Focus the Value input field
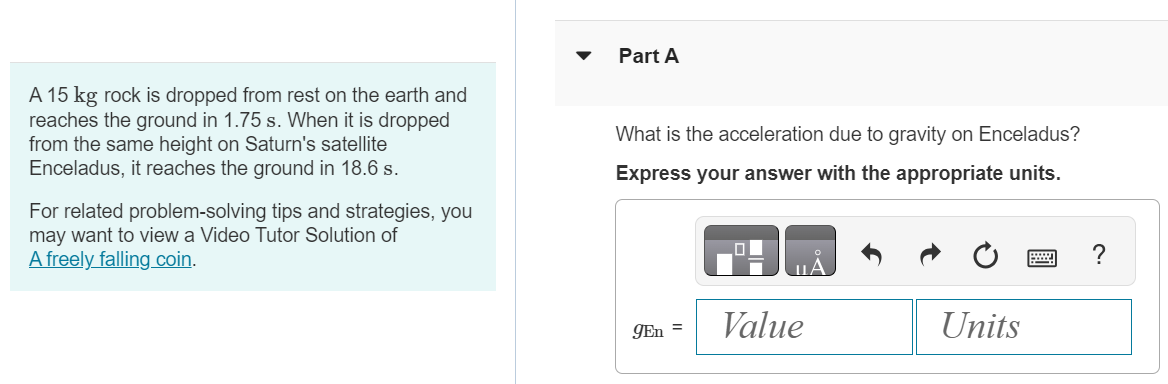This screenshot has width=1168, height=384. coord(804,327)
